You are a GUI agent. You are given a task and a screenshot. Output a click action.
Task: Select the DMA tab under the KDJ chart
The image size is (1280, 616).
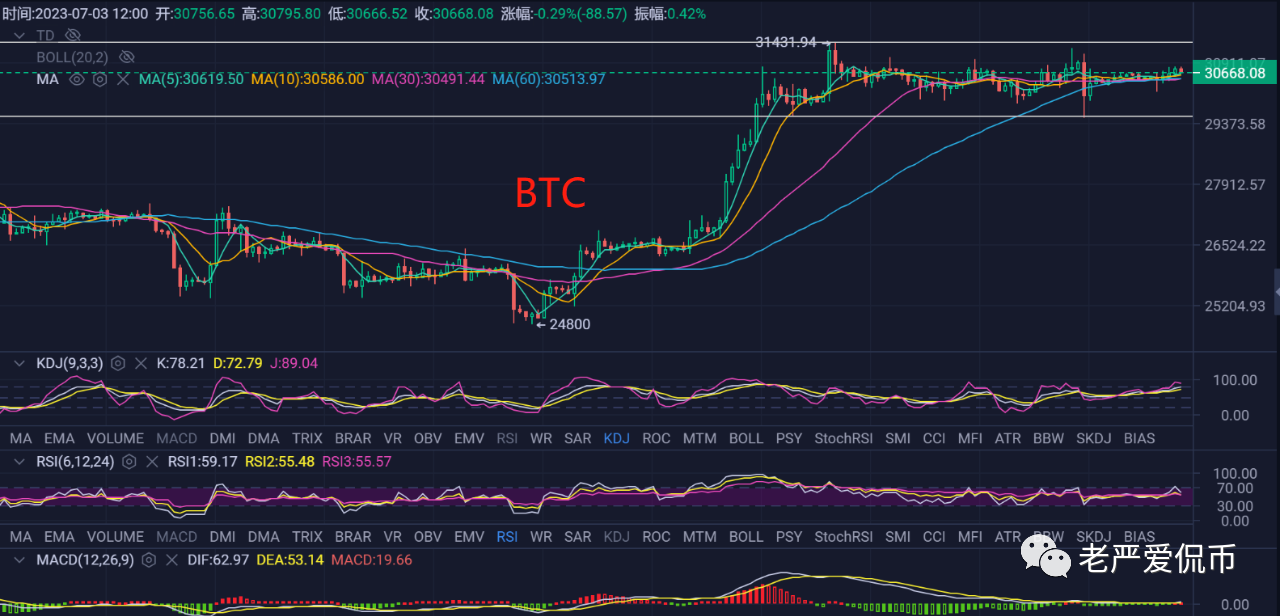click(264, 438)
